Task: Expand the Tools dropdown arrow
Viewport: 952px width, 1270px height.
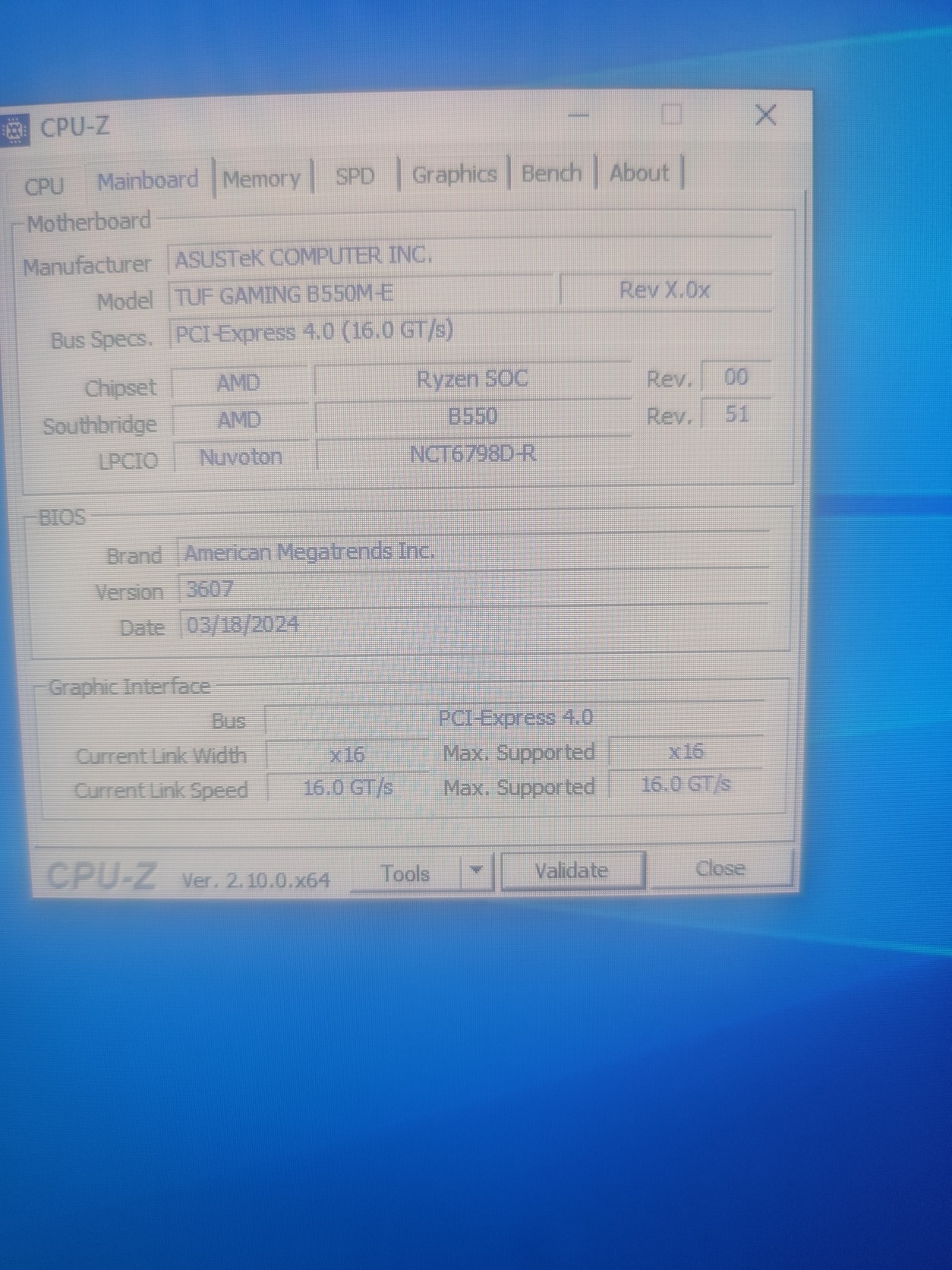Action: 476,871
